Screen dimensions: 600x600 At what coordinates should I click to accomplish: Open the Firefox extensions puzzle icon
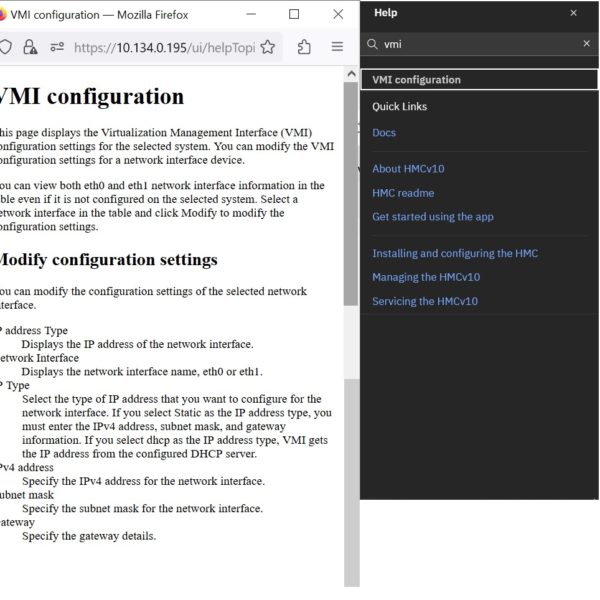pyautogui.click(x=304, y=47)
